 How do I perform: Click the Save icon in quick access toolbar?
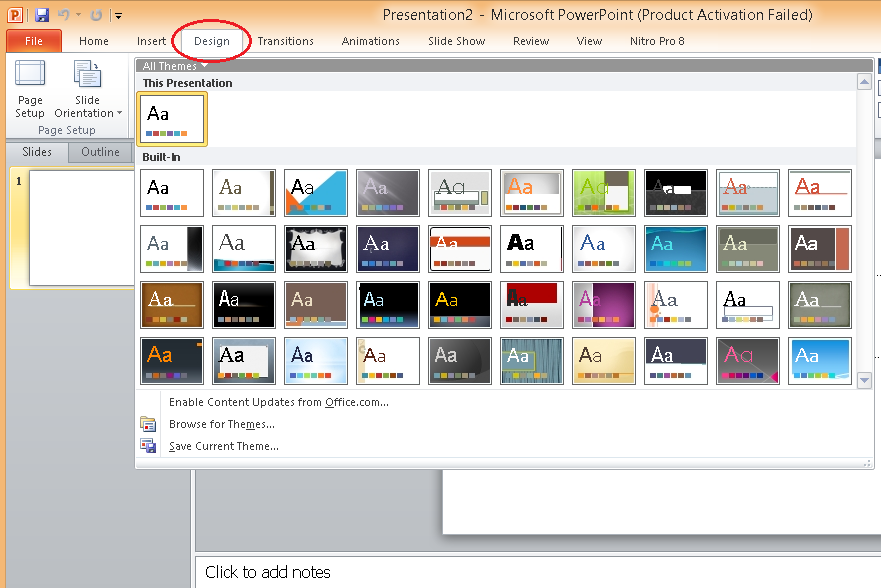coord(42,15)
